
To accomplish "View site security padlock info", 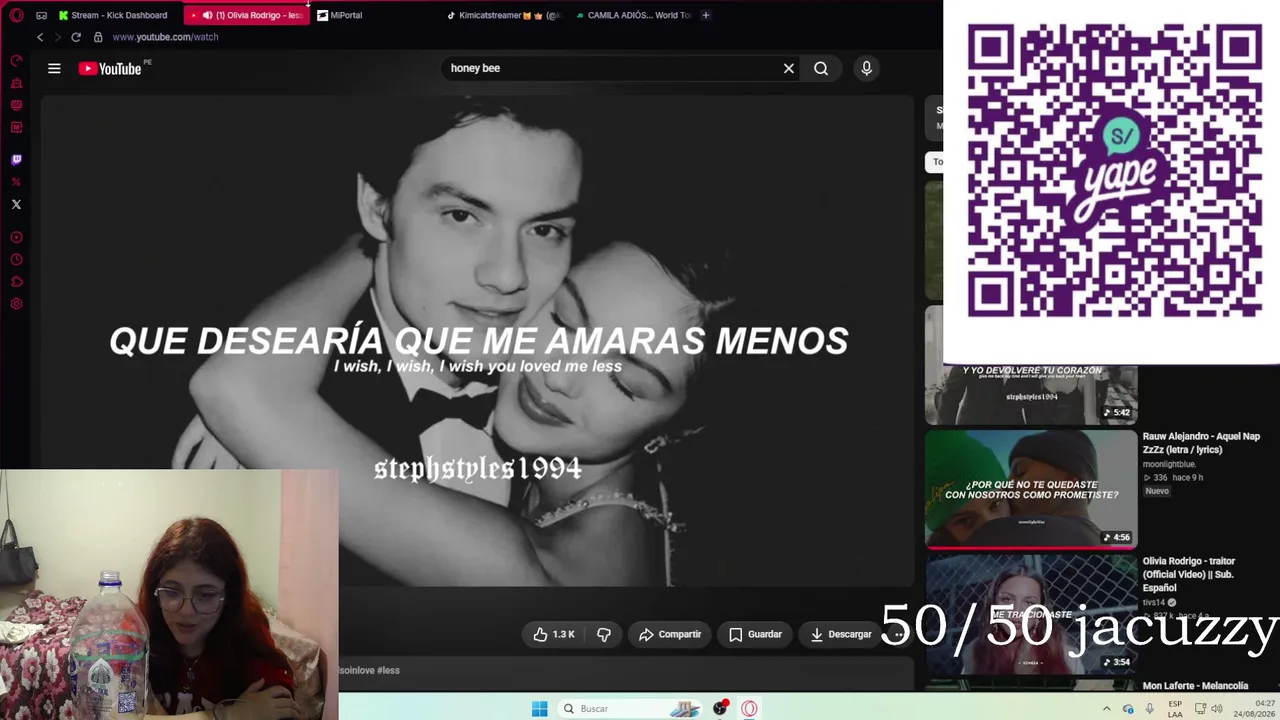I will (98, 37).
